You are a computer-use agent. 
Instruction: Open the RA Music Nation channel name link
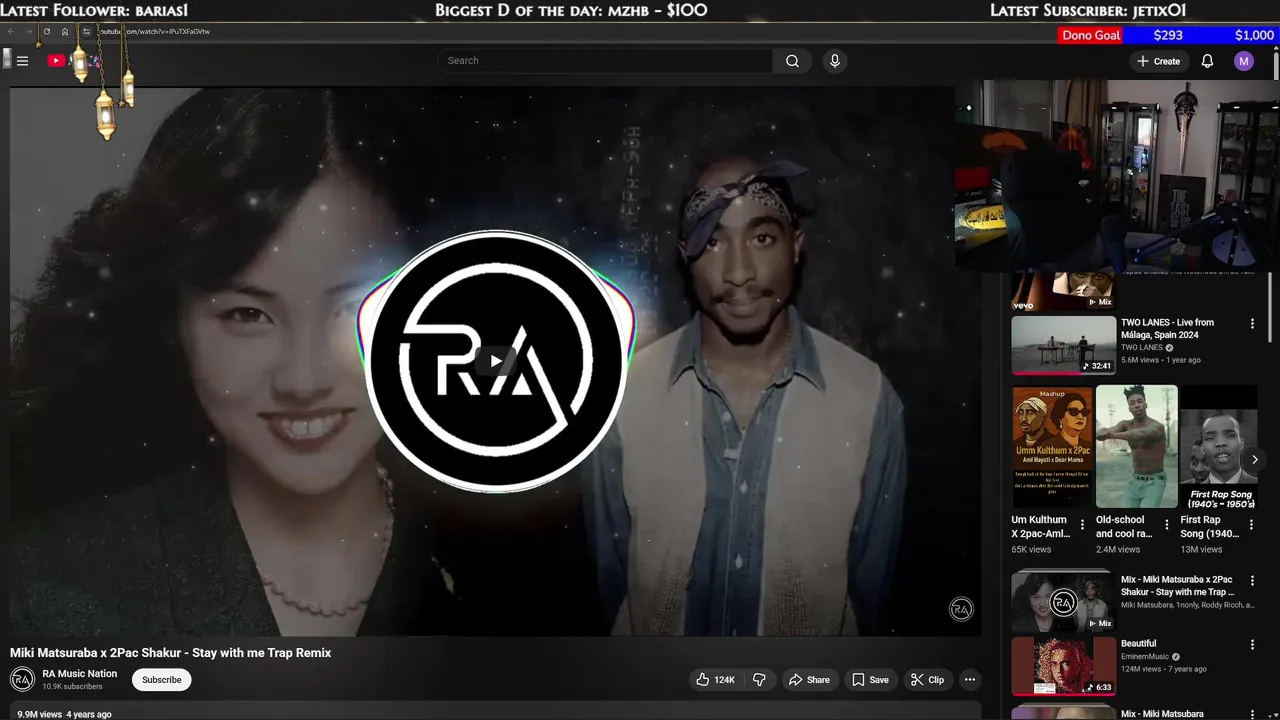coord(80,674)
